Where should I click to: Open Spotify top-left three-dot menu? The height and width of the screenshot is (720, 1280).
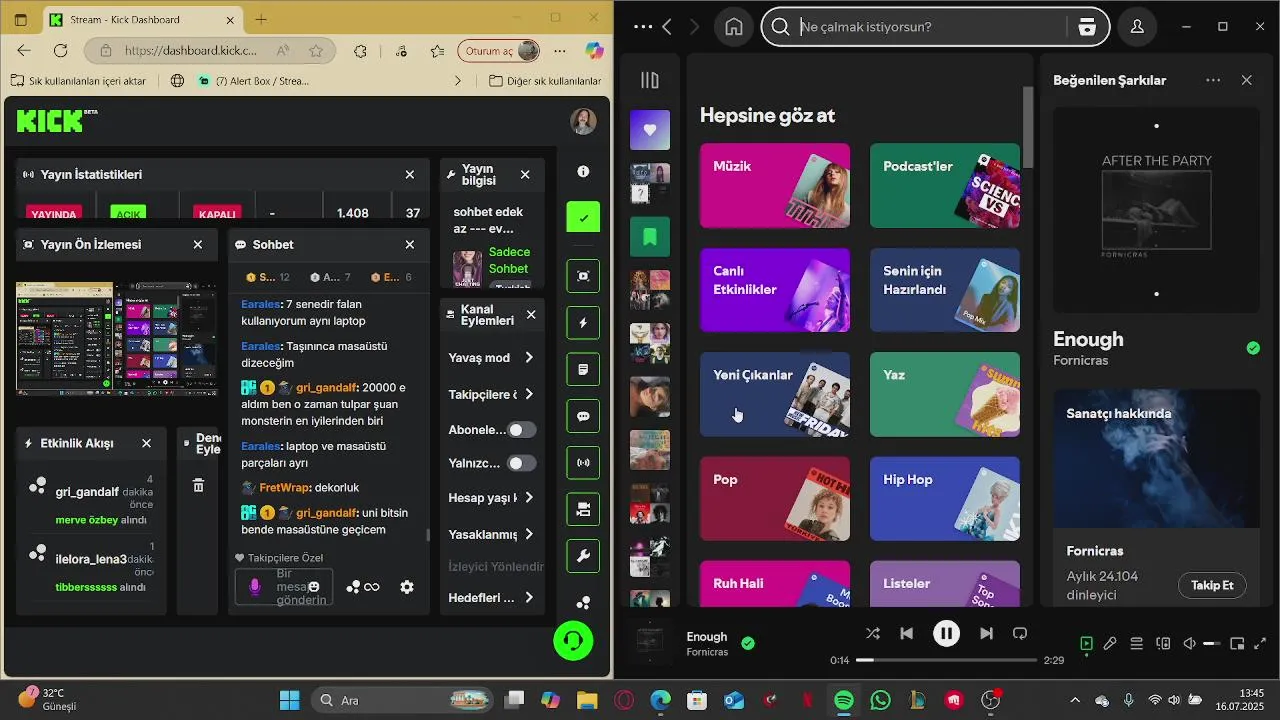point(643,27)
